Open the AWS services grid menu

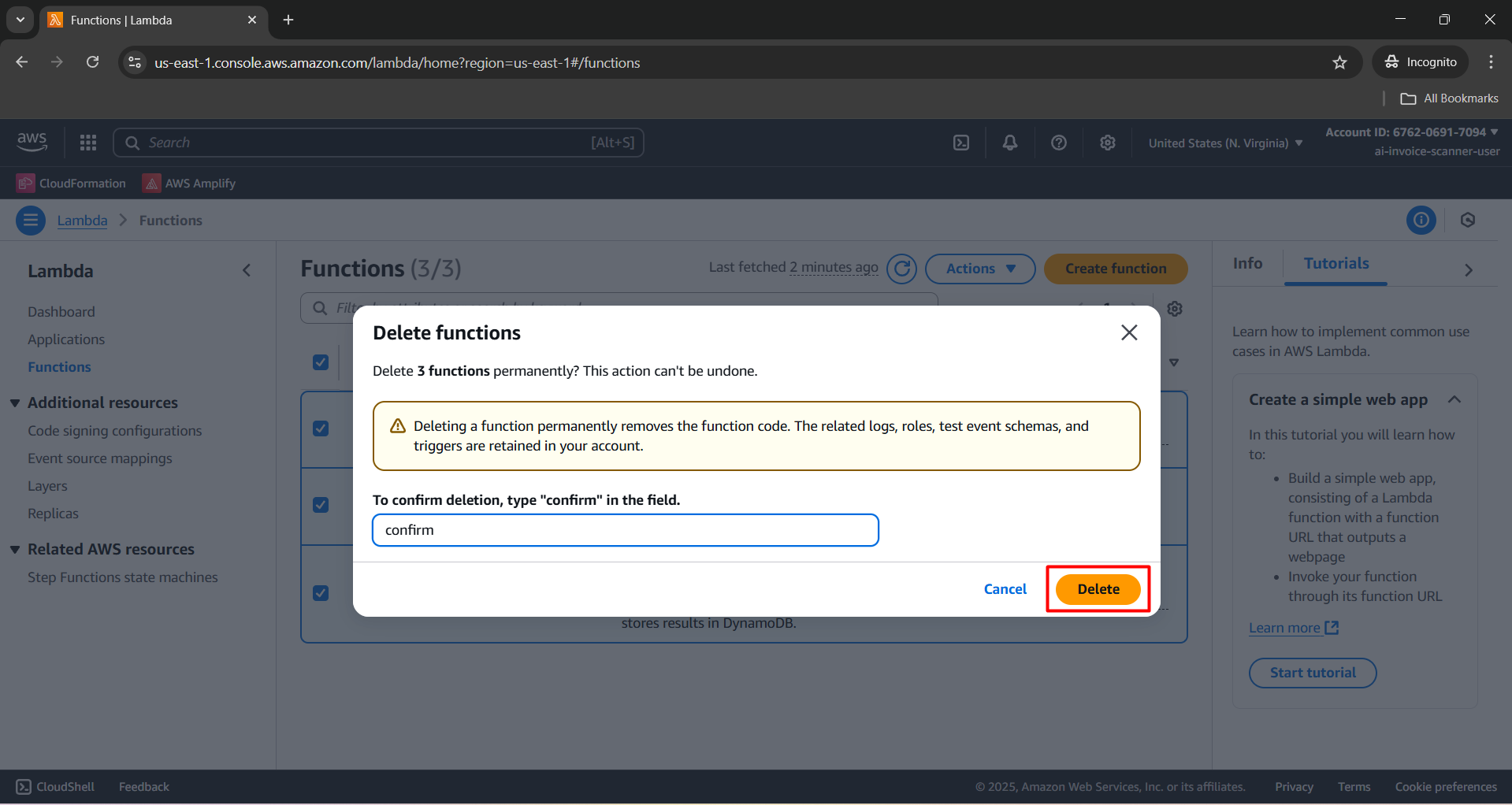coord(87,143)
